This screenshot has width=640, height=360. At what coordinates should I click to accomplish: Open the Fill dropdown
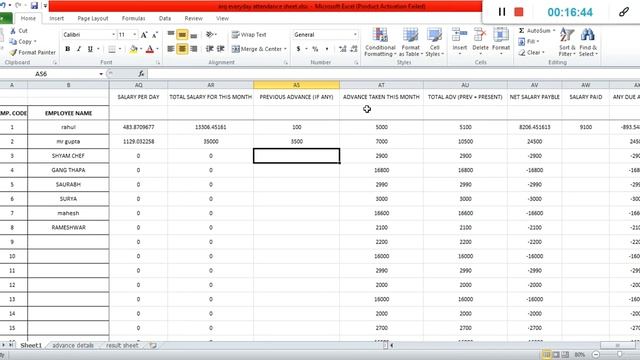pos(529,42)
